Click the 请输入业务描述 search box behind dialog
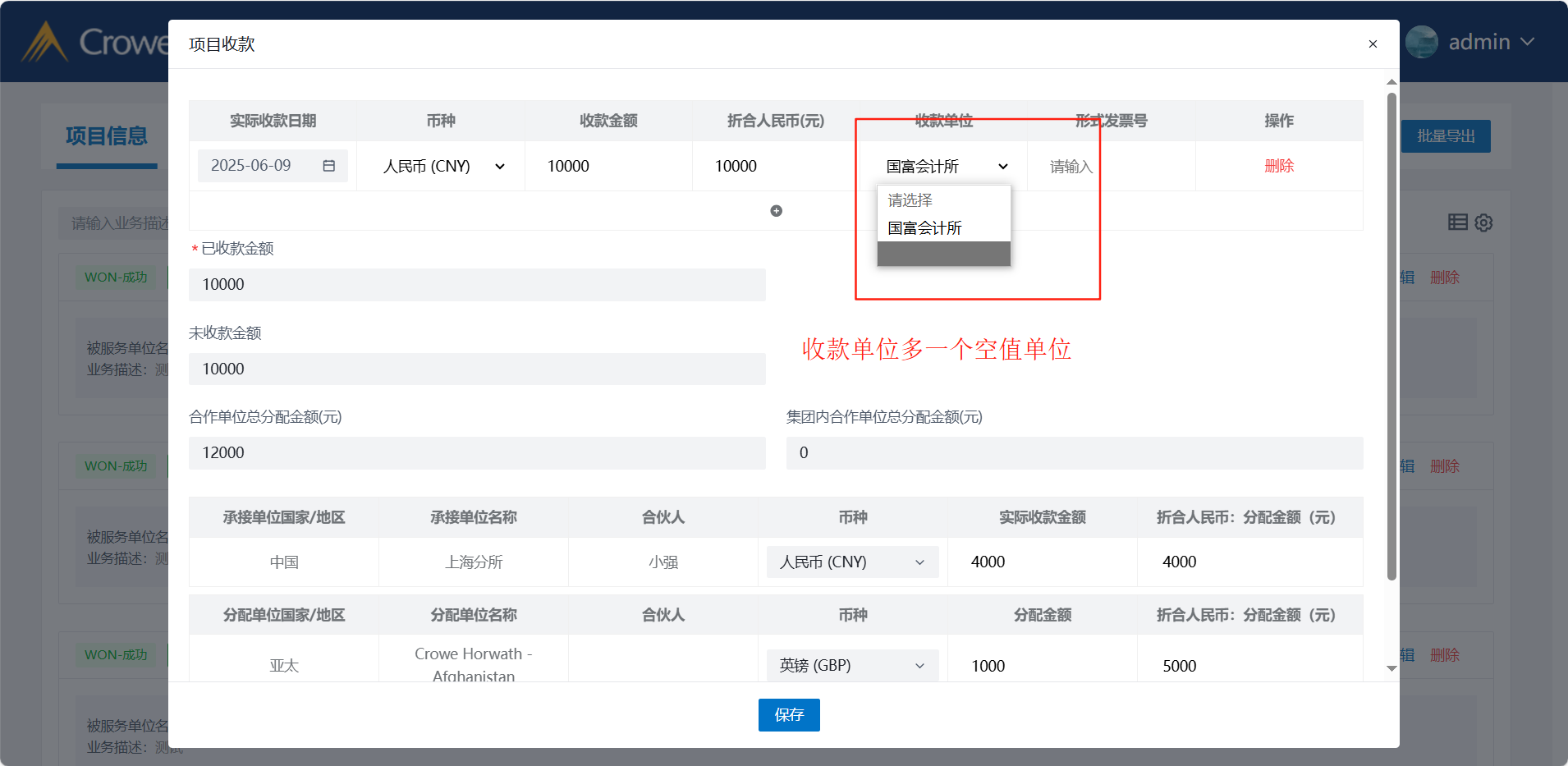This screenshot has height=766, width=1568. [x=115, y=223]
